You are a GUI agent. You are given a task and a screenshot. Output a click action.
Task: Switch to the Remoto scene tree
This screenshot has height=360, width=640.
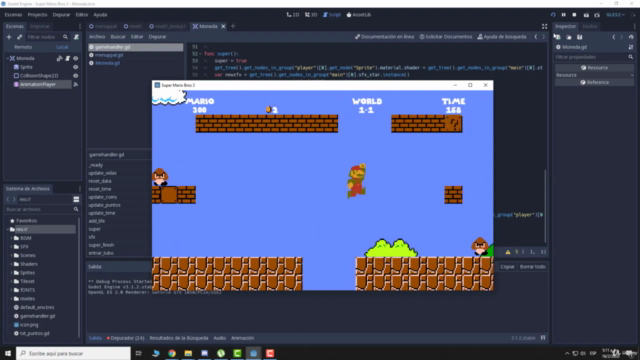pyautogui.click(x=23, y=47)
